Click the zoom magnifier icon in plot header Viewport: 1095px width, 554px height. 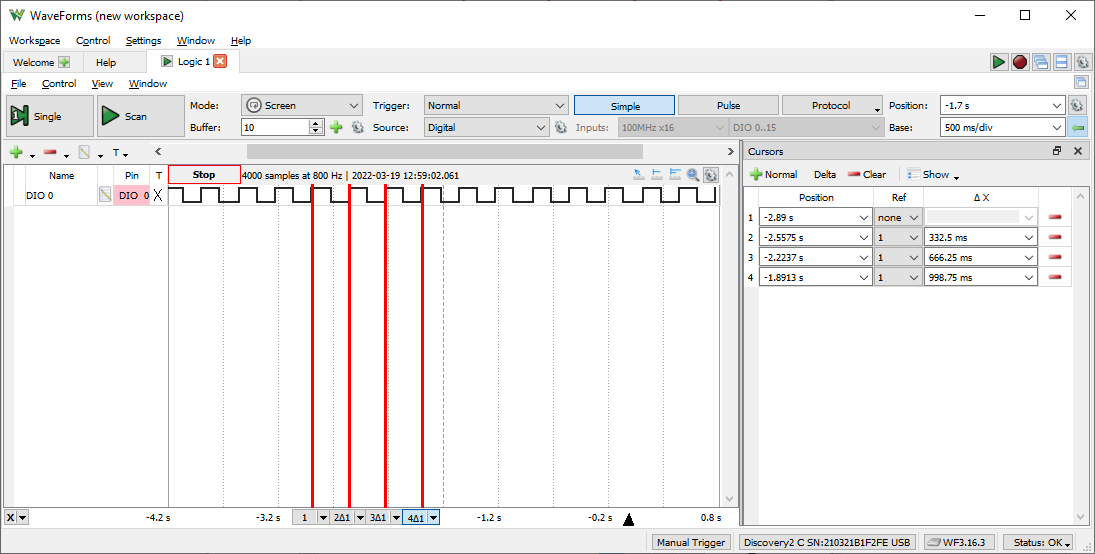pos(693,175)
